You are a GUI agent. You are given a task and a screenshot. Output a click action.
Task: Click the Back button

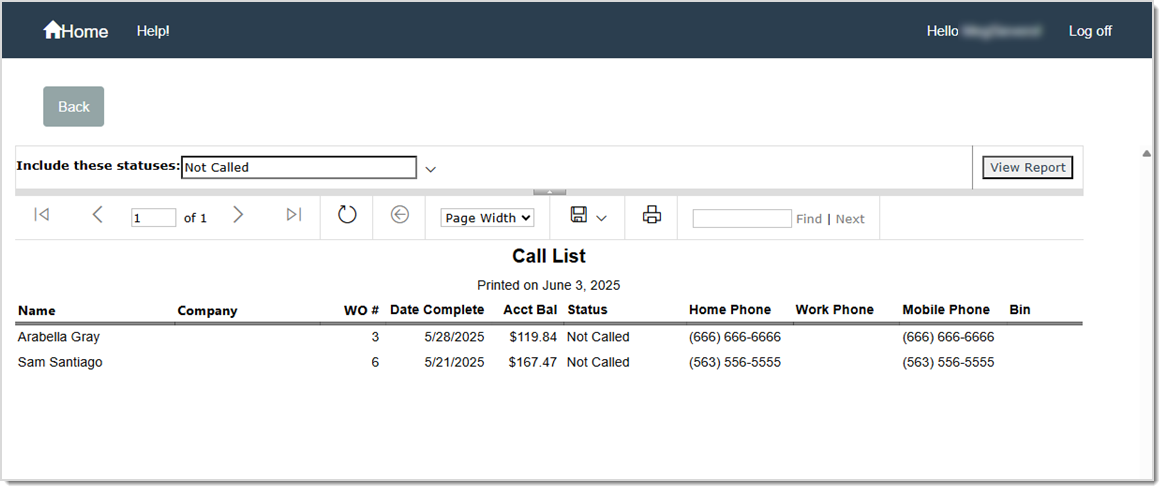pos(73,106)
